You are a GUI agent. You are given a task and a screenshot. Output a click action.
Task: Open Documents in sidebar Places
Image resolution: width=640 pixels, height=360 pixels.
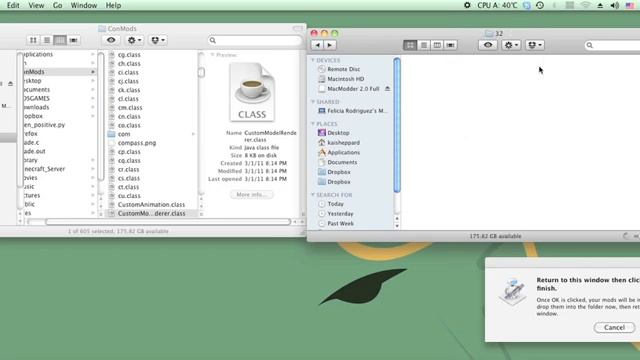[x=342, y=162]
